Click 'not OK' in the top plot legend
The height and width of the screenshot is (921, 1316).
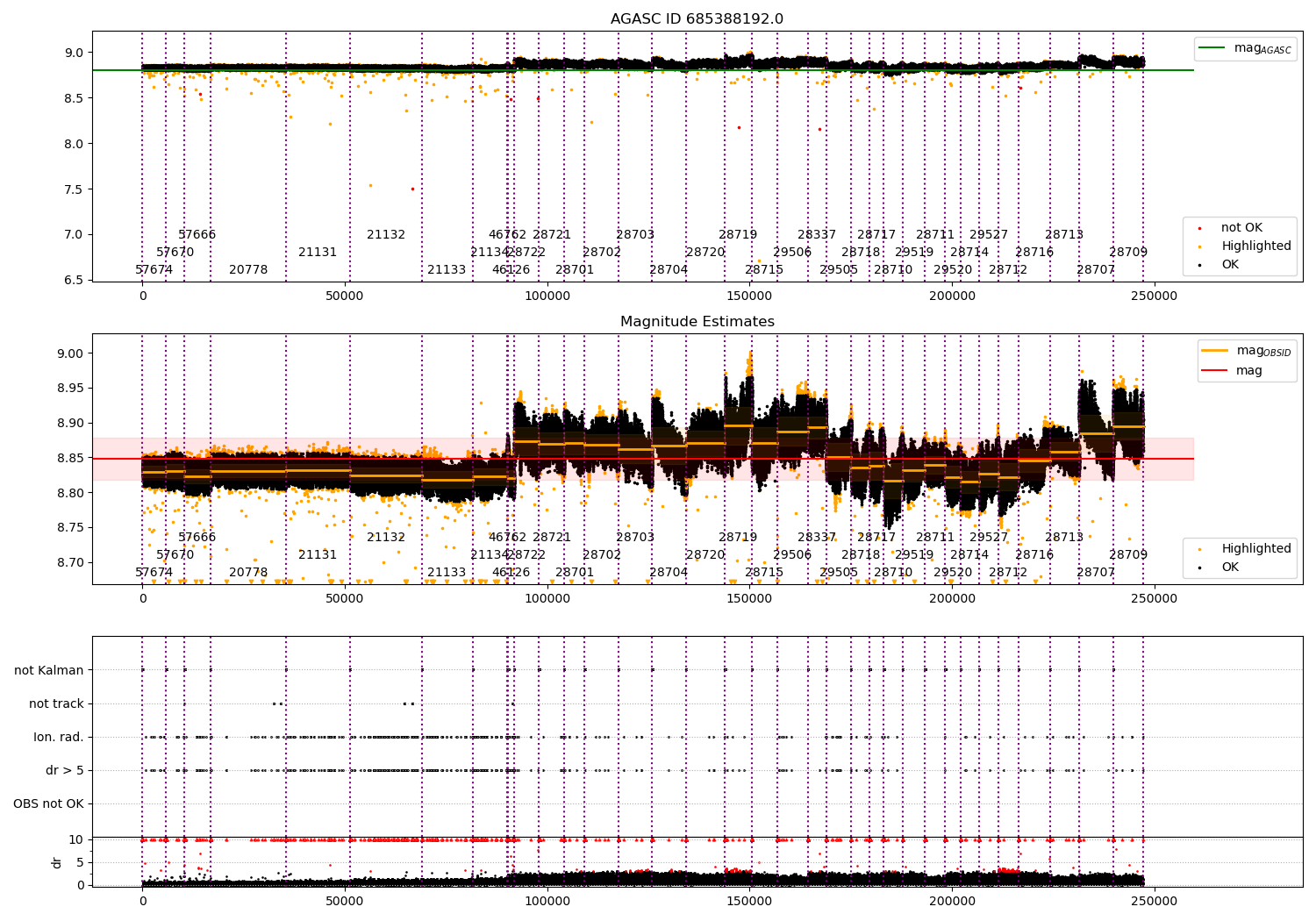tap(1241, 228)
